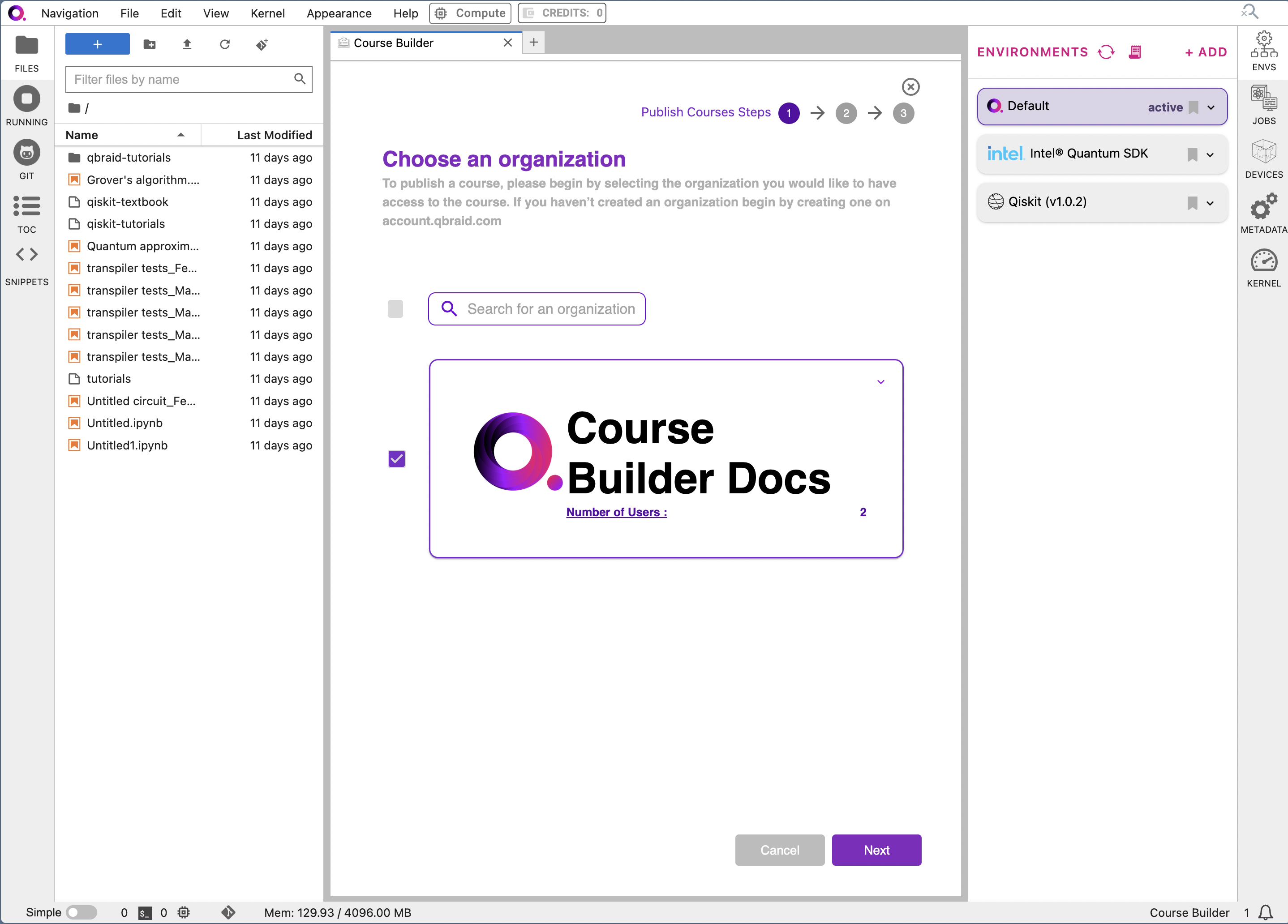This screenshot has height=924, width=1288.
Task: Click the blue new launcher plus button
Action: [98, 44]
